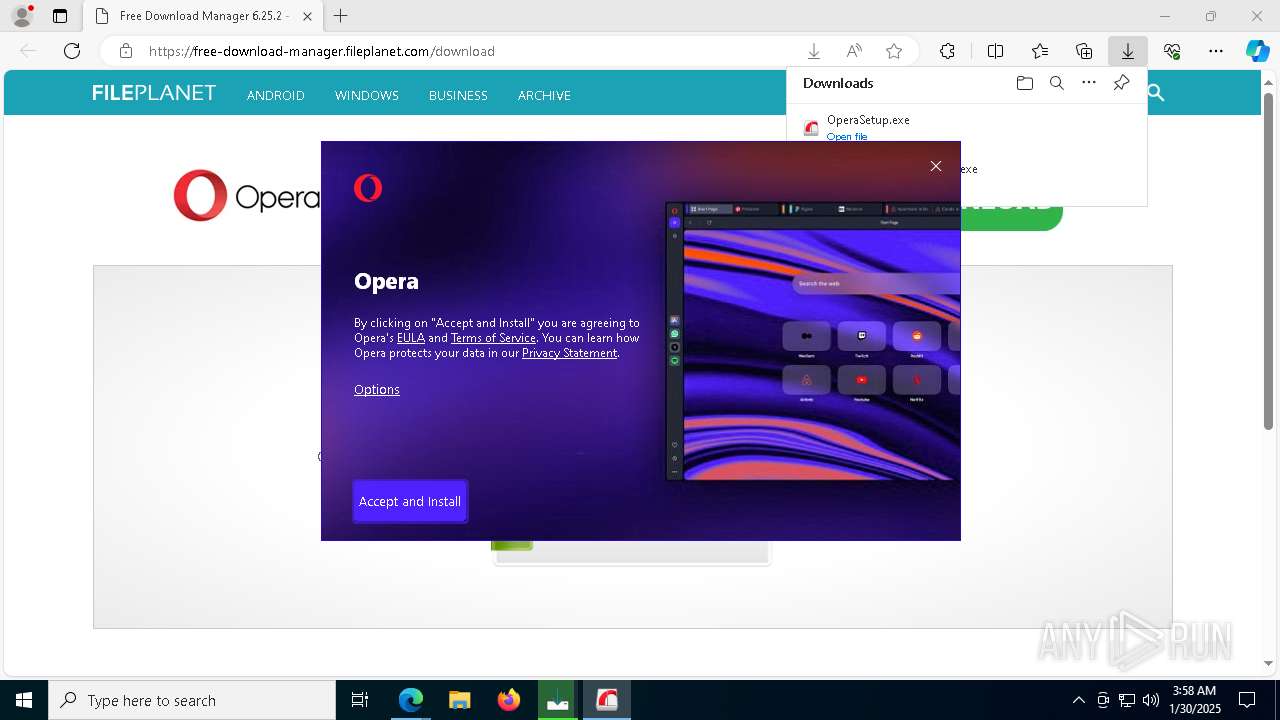This screenshot has width=1280, height=720.
Task: Click the Open file link under OperaSetup.exe
Action: click(x=847, y=136)
